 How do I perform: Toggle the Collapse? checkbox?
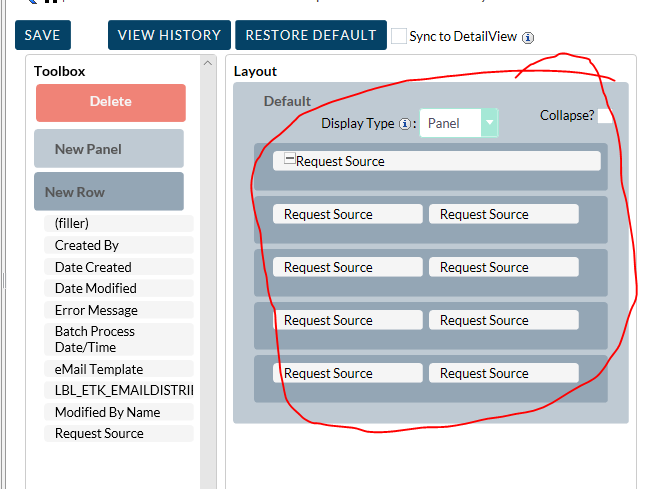(605, 116)
